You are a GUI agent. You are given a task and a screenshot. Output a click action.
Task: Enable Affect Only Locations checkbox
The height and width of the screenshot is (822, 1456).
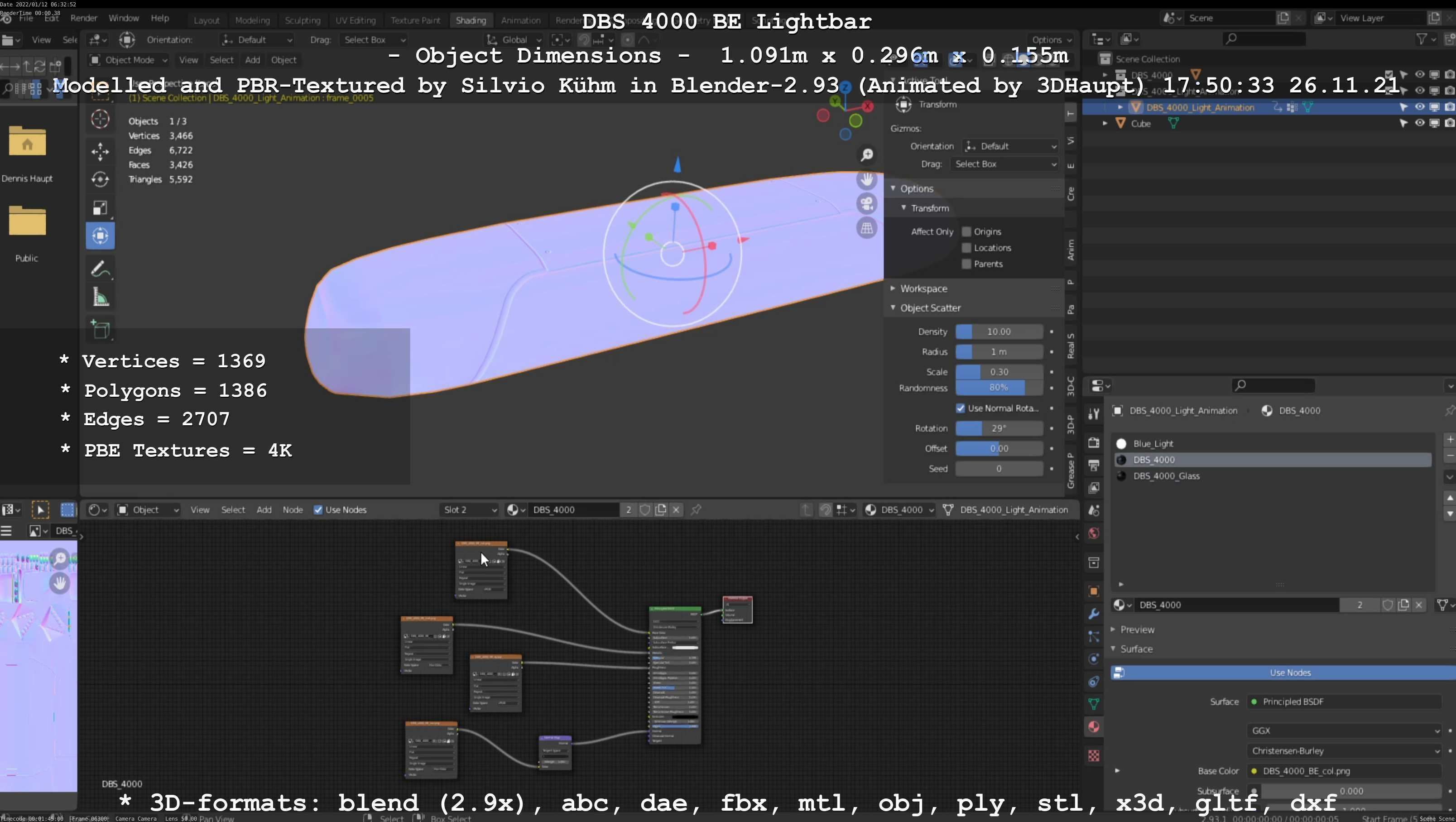tap(966, 248)
